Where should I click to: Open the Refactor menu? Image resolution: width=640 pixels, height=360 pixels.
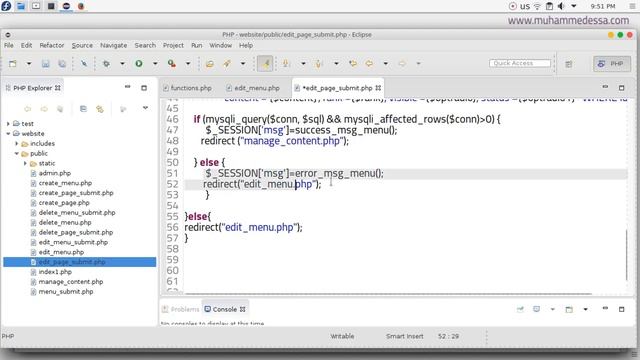point(52,45)
